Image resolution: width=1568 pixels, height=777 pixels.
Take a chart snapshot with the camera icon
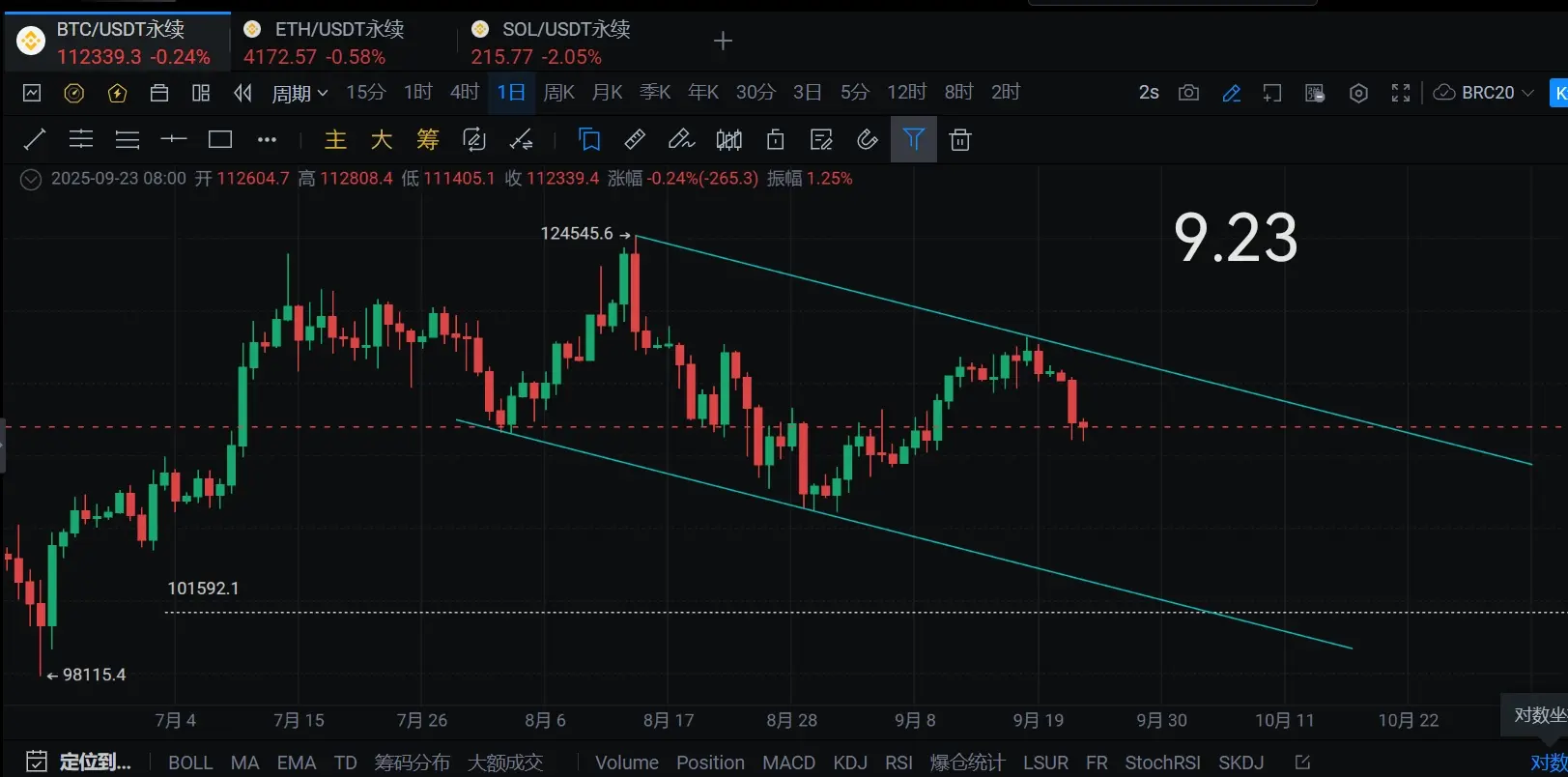pos(1189,93)
